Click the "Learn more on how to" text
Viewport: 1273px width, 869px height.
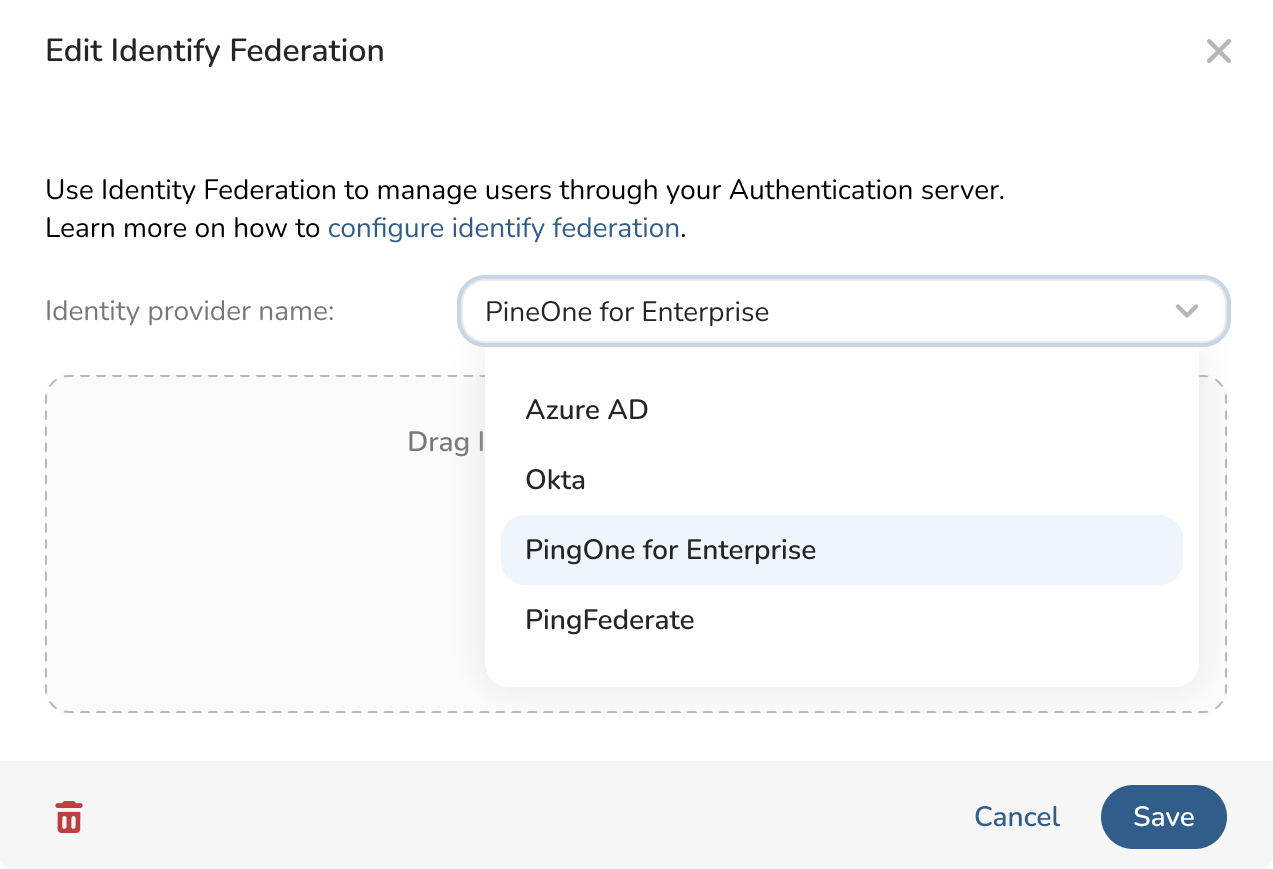coord(183,228)
